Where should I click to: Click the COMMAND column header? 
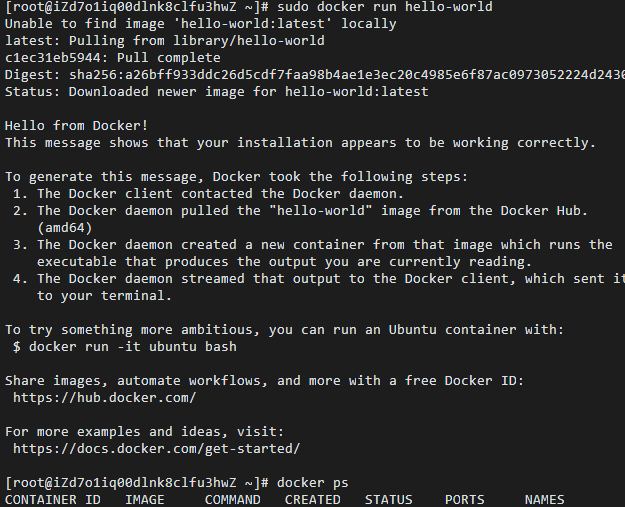tap(233, 500)
